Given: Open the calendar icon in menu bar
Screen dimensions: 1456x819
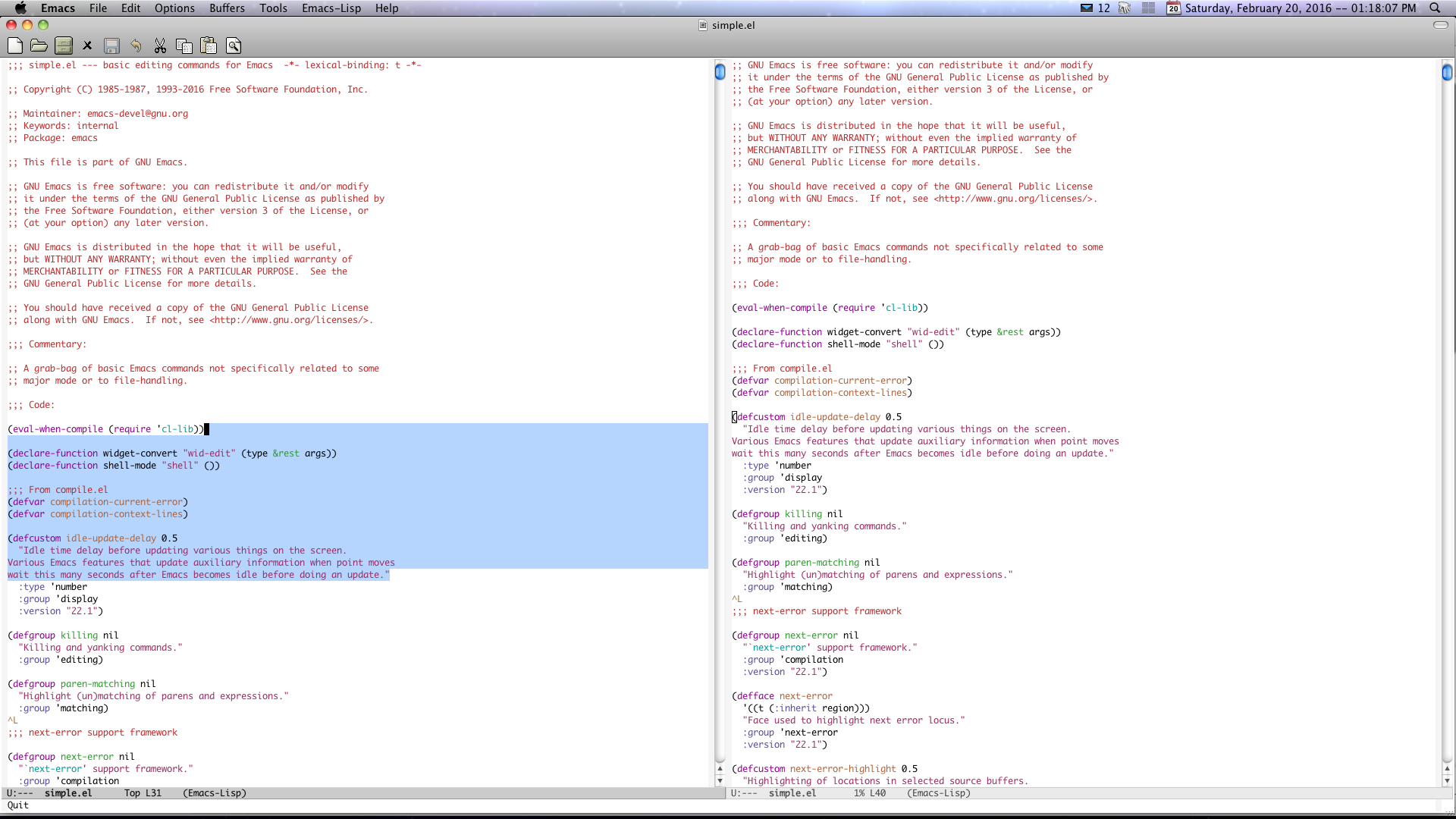Looking at the screenshot, I should click(x=1173, y=8).
